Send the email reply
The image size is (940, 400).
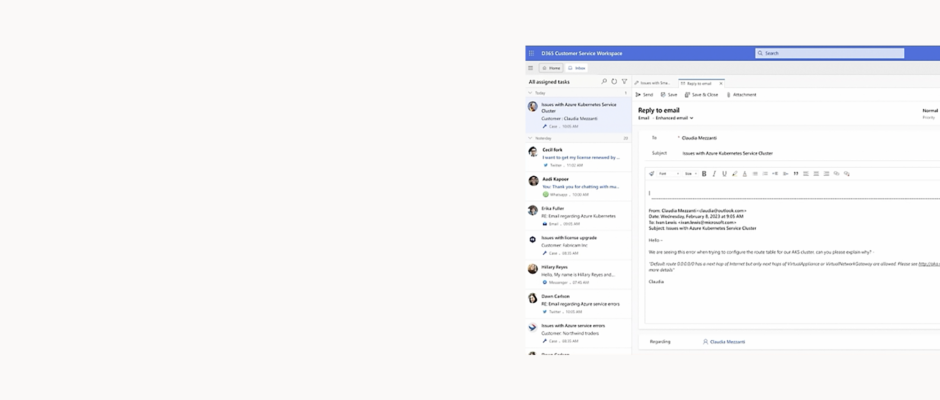click(644, 95)
